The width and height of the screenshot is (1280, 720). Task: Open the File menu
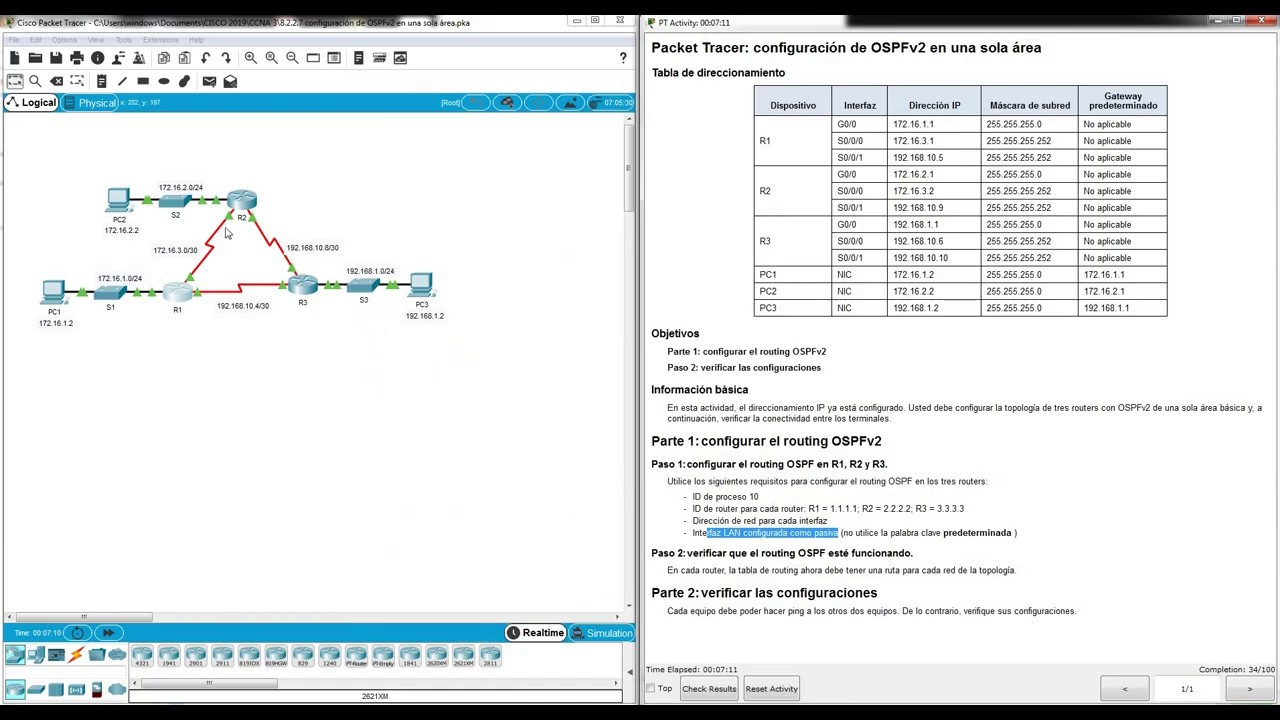14,40
